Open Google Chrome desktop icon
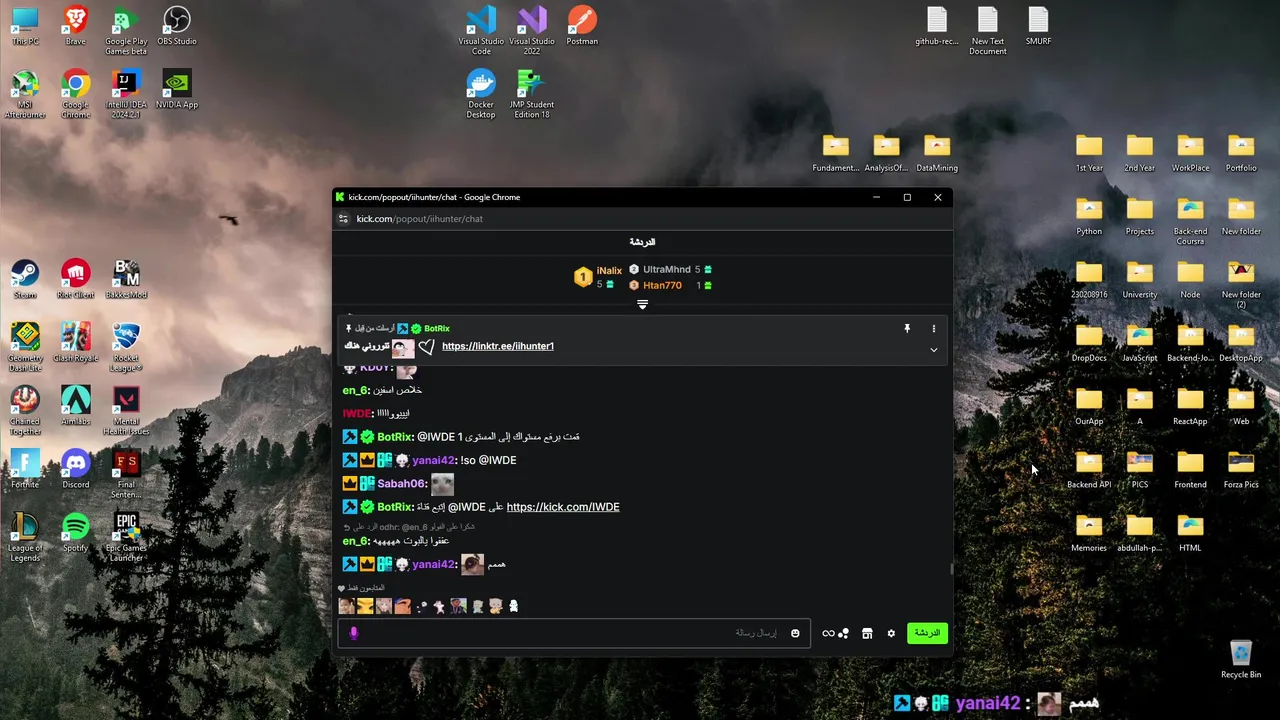Image resolution: width=1280 pixels, height=720 pixels. coord(75,94)
